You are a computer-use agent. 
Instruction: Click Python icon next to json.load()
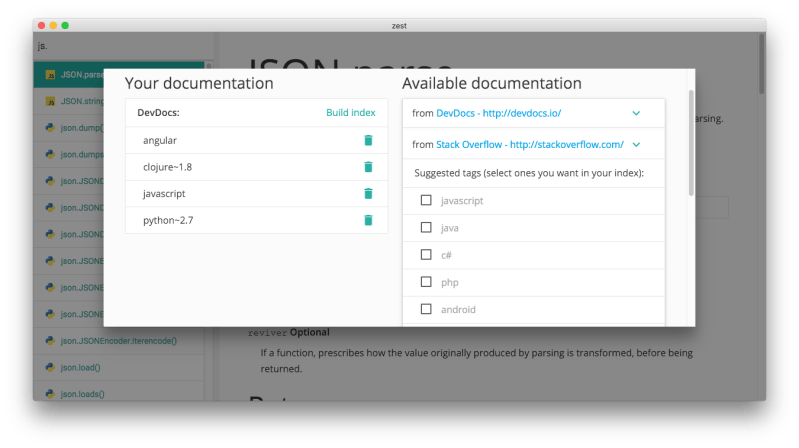click(50, 367)
